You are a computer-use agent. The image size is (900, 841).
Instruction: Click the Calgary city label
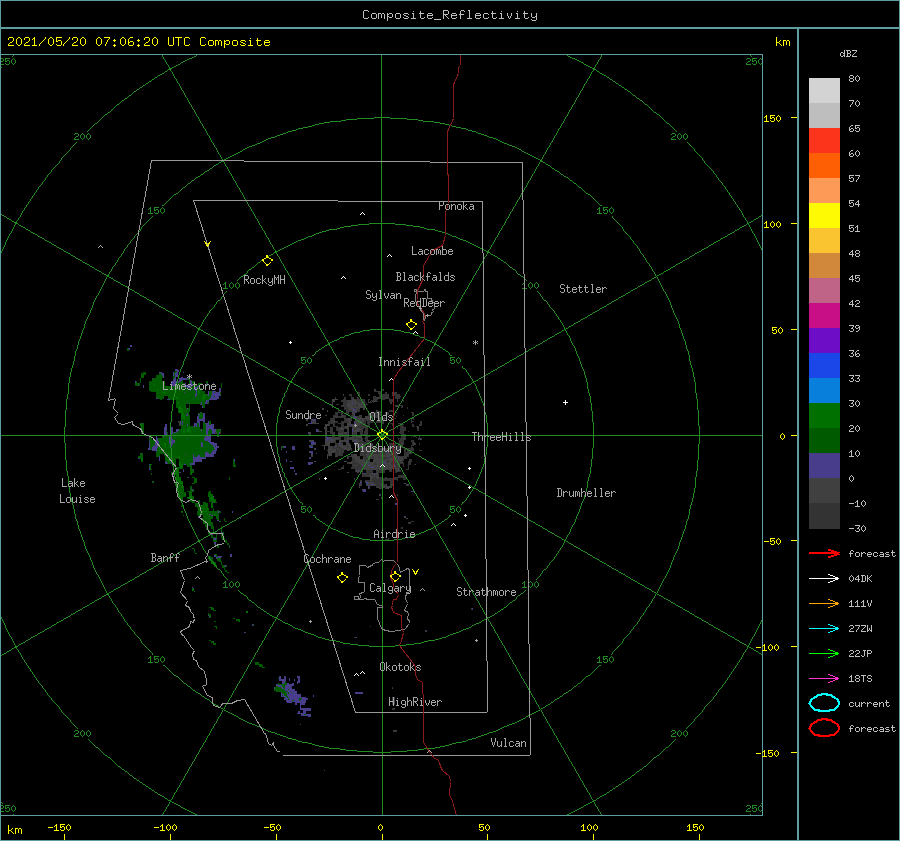[x=390, y=588]
